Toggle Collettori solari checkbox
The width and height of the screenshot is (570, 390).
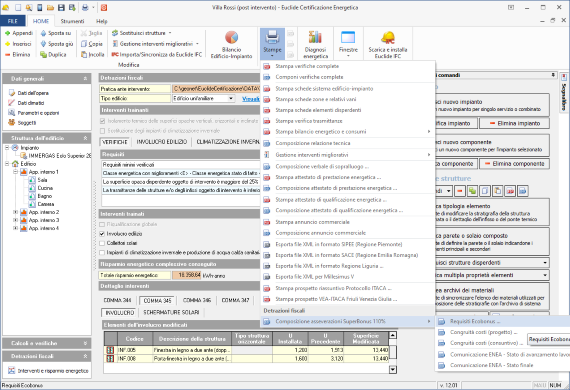[102, 243]
